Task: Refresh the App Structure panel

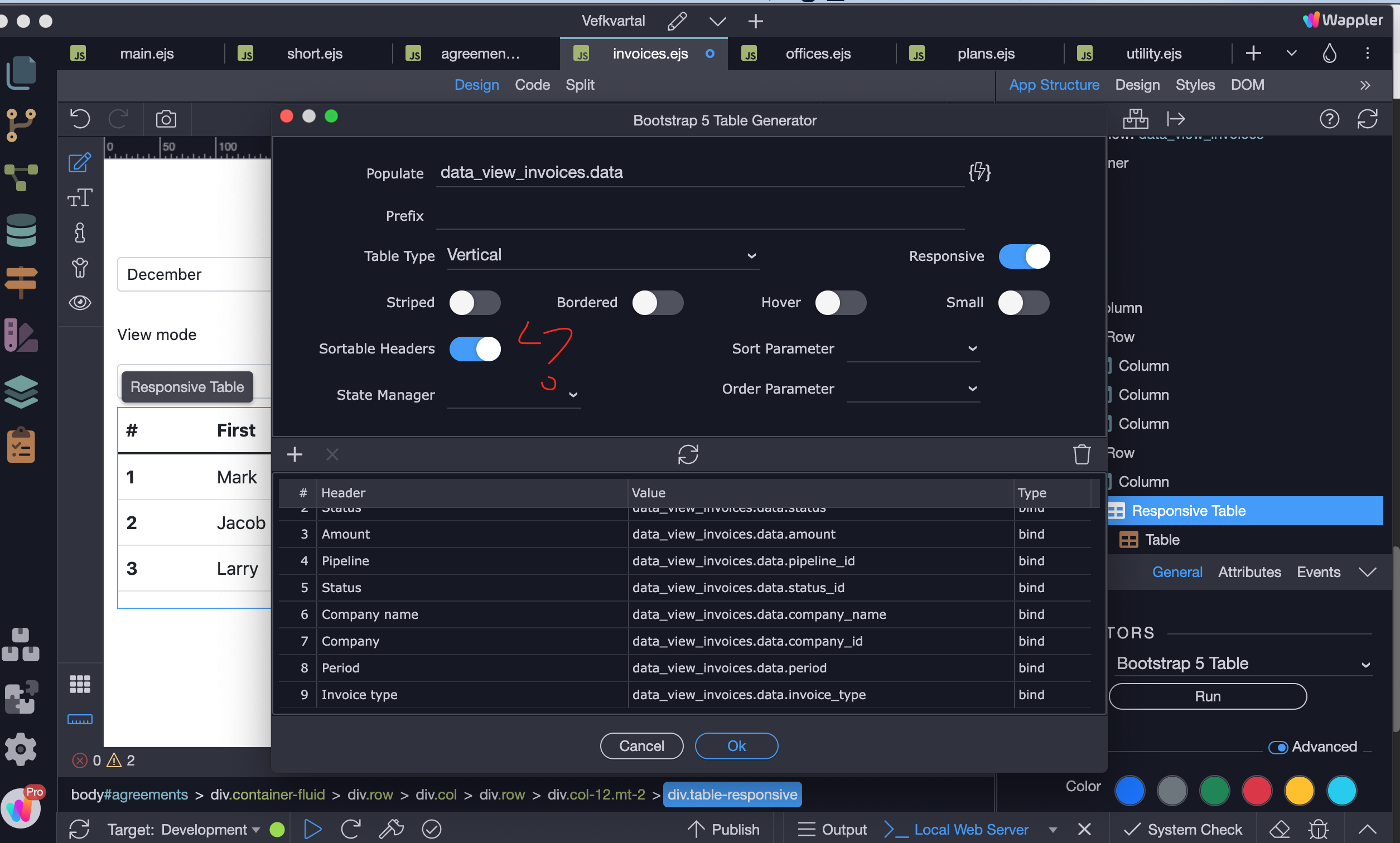Action: [x=1367, y=119]
